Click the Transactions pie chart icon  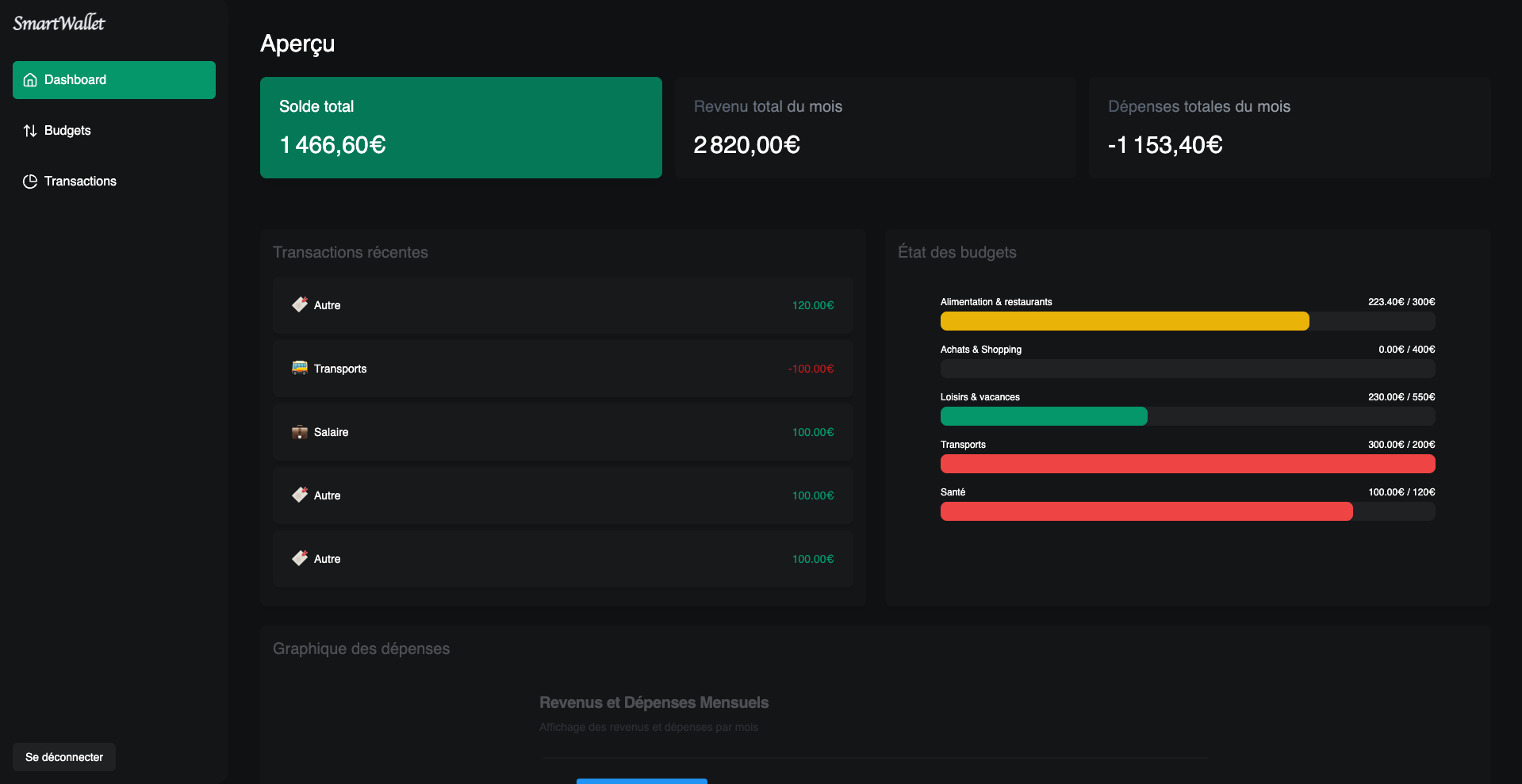pyautogui.click(x=30, y=182)
